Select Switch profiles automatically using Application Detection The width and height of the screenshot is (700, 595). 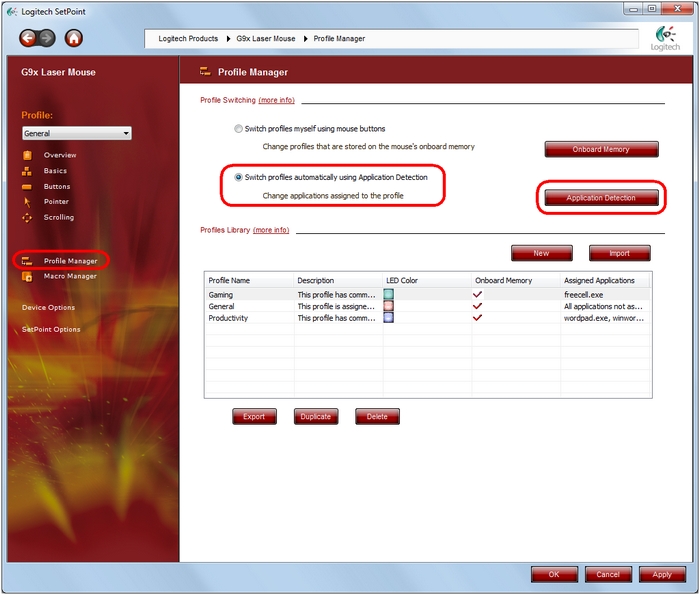pyautogui.click(x=238, y=177)
